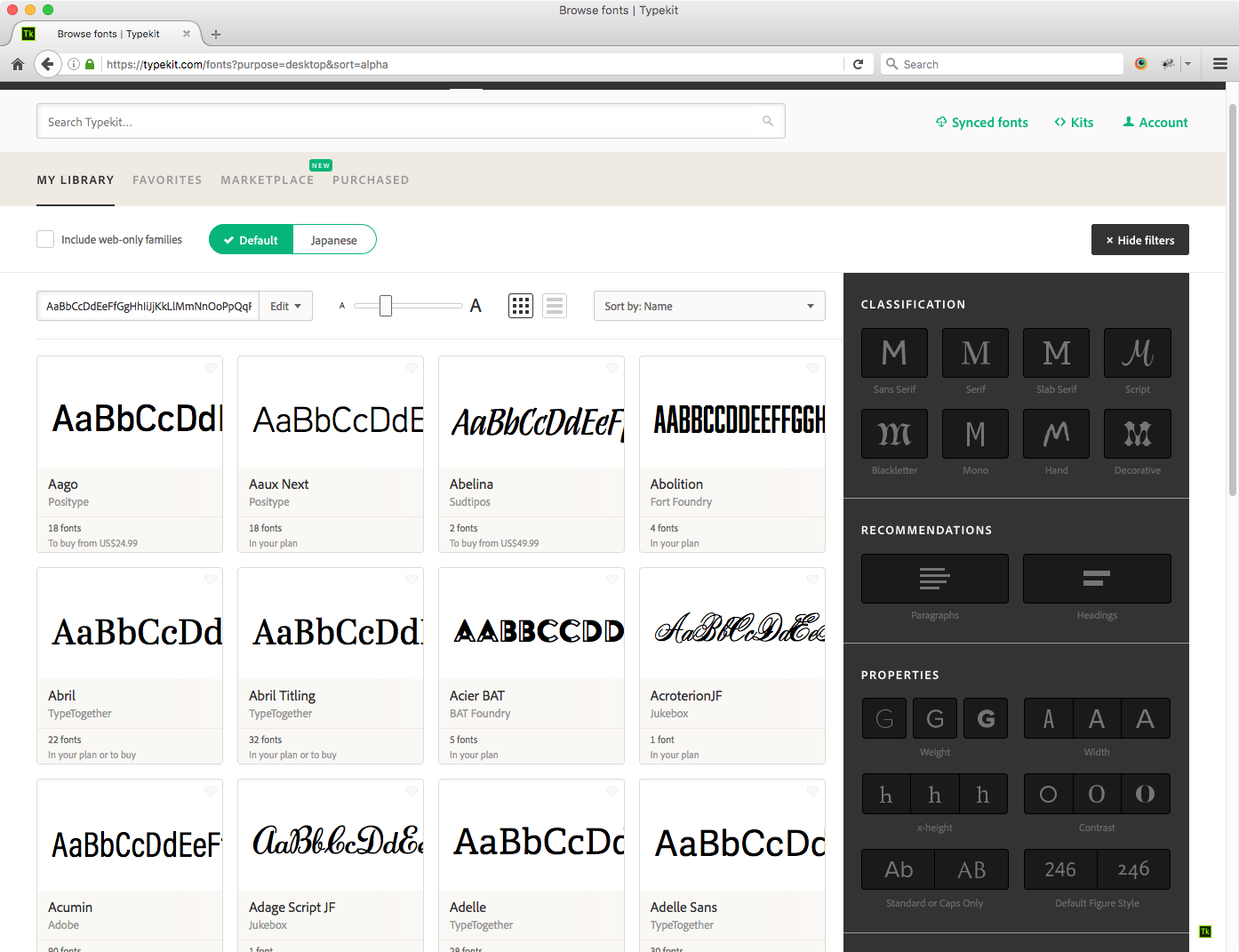Open the MY LIBRARY tab
The height and width of the screenshot is (952, 1239).
point(76,180)
